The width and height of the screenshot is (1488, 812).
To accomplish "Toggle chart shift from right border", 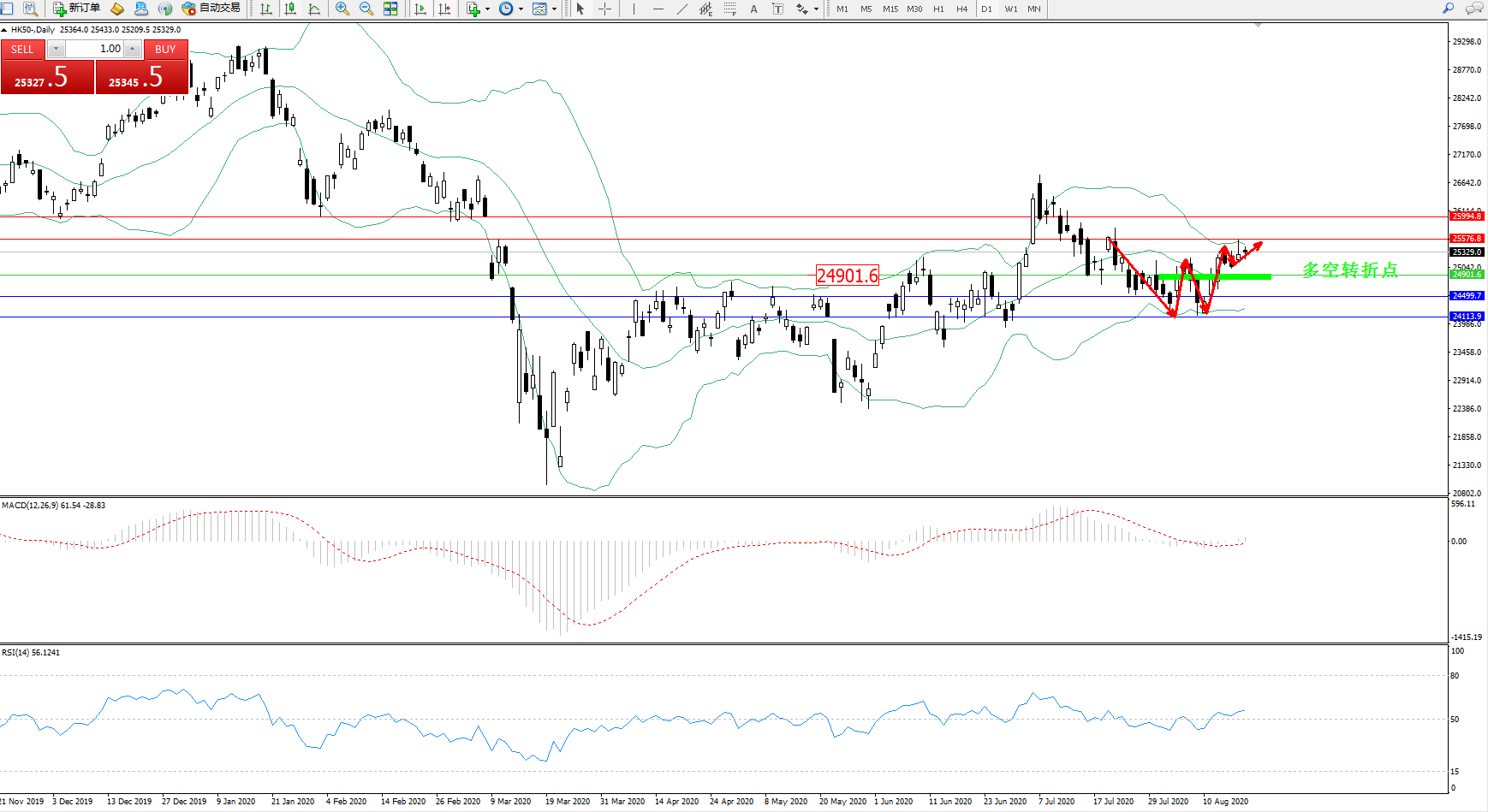I will [x=444, y=9].
